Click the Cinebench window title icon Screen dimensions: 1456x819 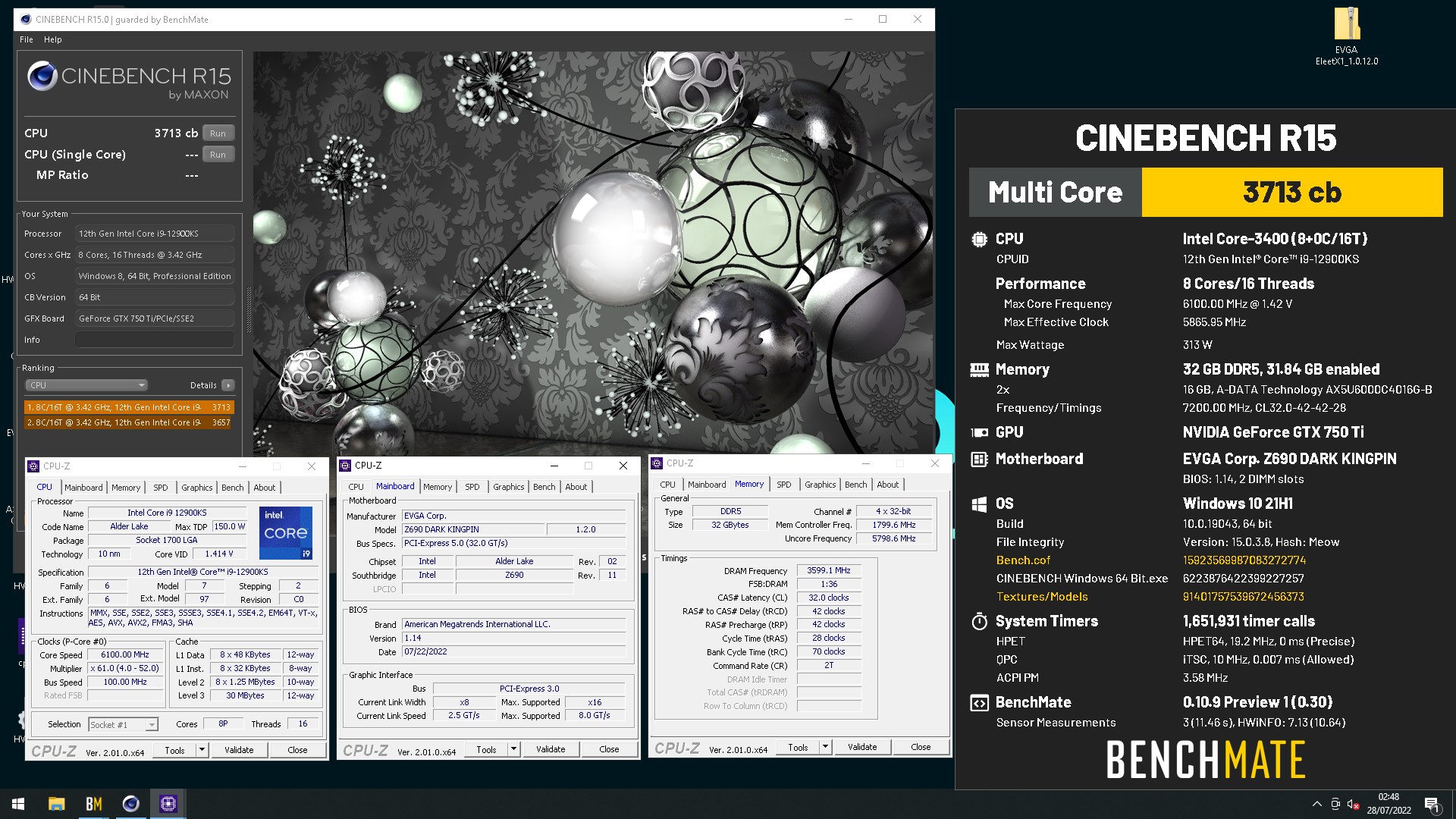[x=25, y=19]
